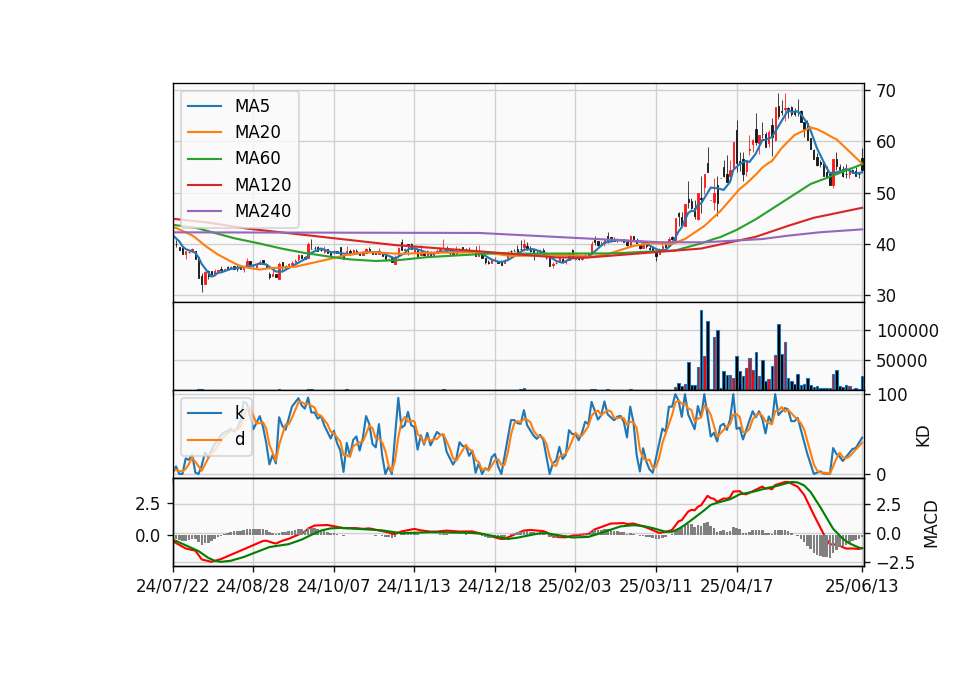
Task: Click the 40 price axis label
Action: pos(886,245)
